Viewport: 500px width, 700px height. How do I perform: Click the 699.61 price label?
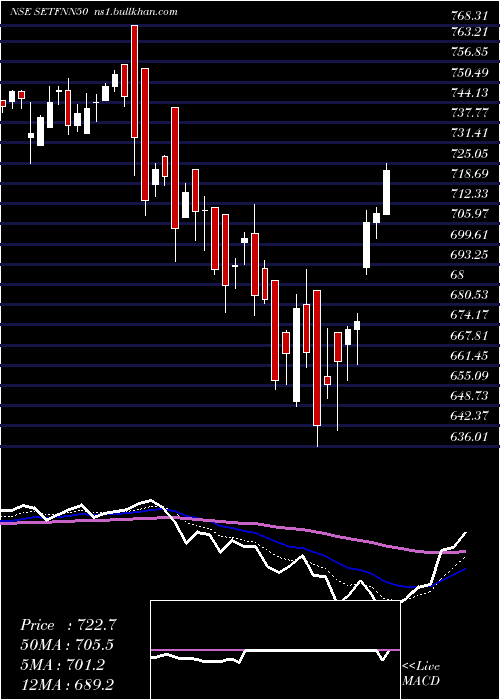coord(467,234)
